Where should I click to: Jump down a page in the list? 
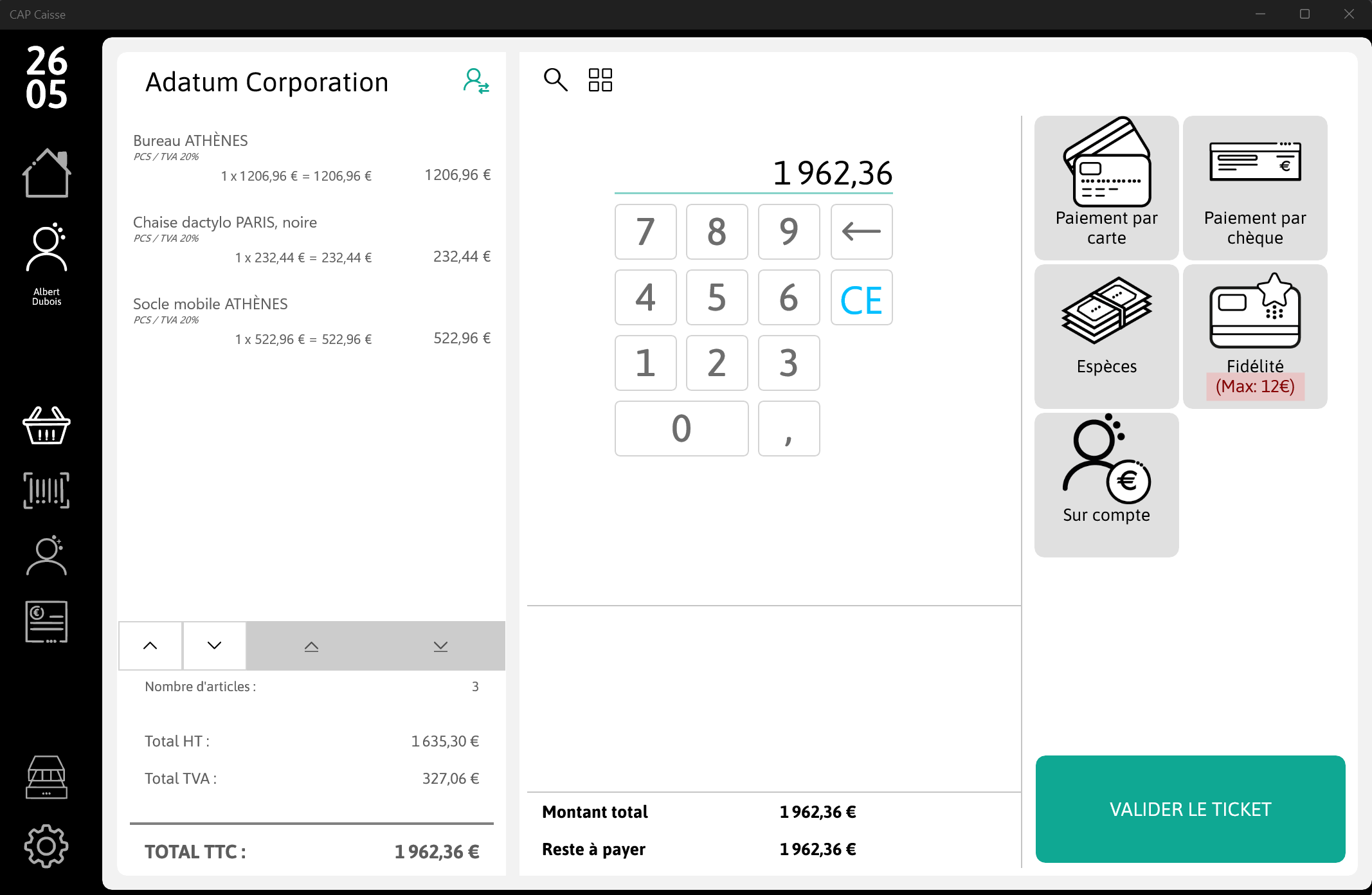click(440, 646)
